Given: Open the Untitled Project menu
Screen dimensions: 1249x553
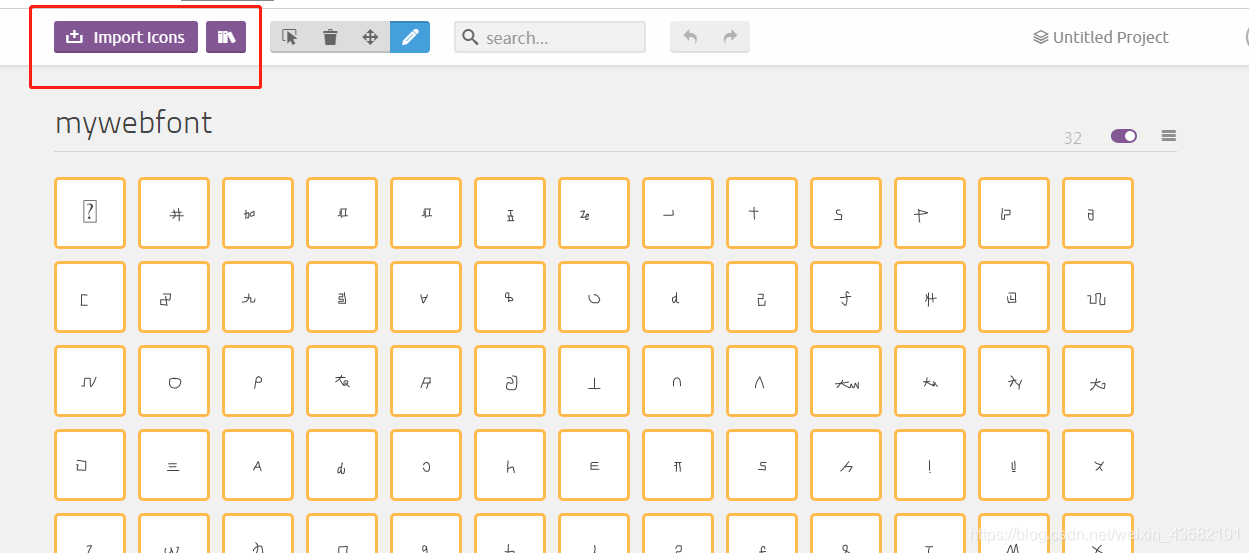Looking at the screenshot, I should [1101, 37].
